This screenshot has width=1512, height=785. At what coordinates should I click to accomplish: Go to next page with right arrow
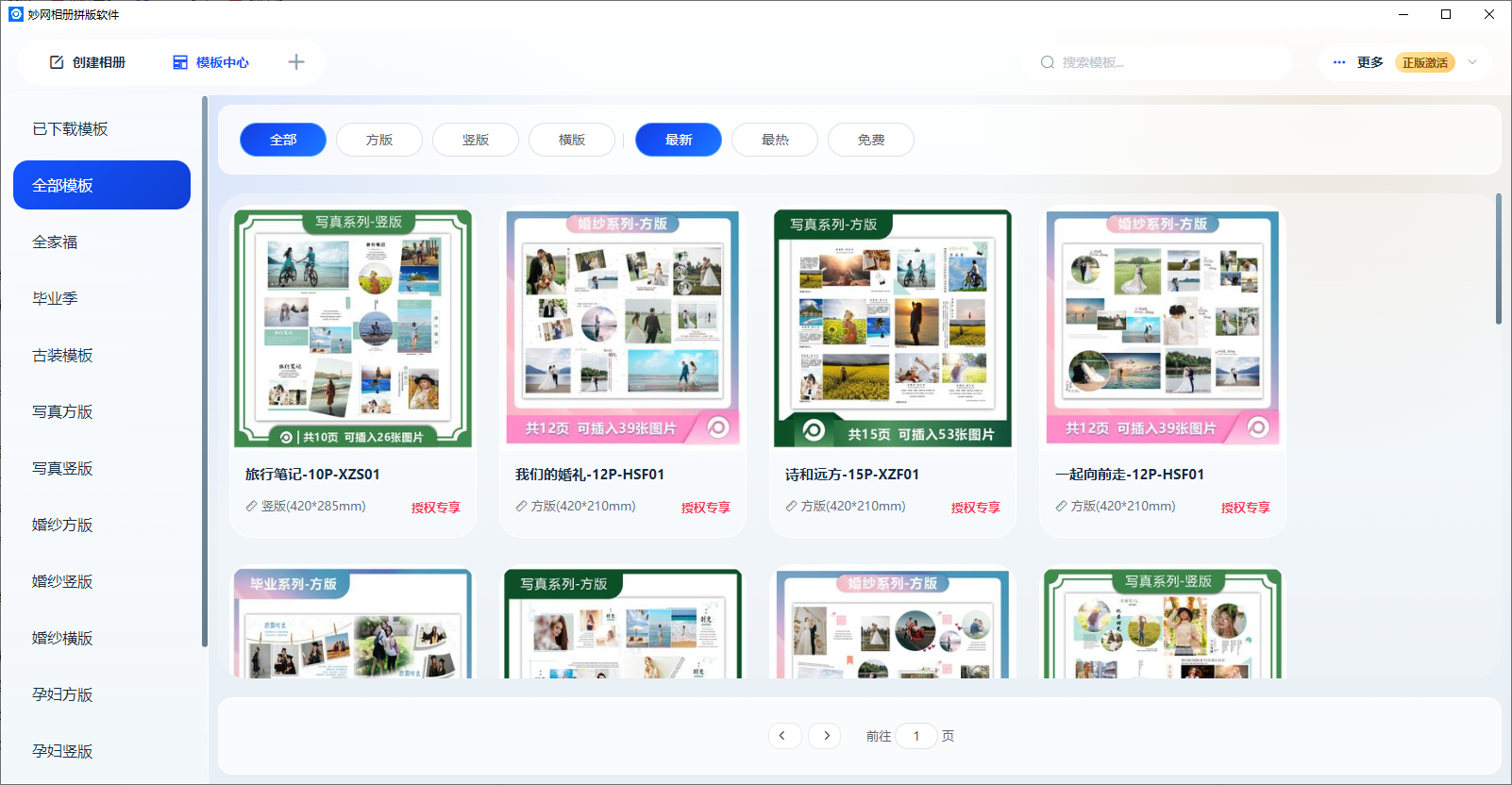[825, 736]
